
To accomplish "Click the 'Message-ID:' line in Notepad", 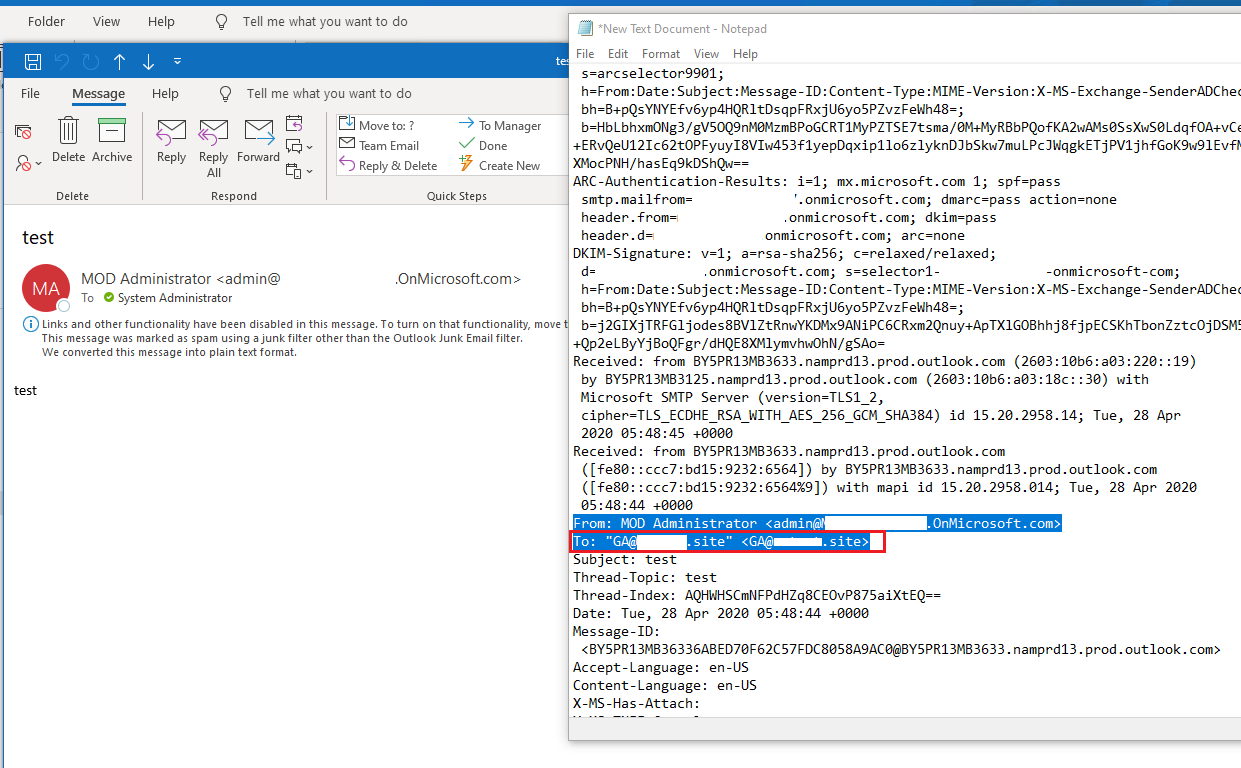I will point(617,632).
